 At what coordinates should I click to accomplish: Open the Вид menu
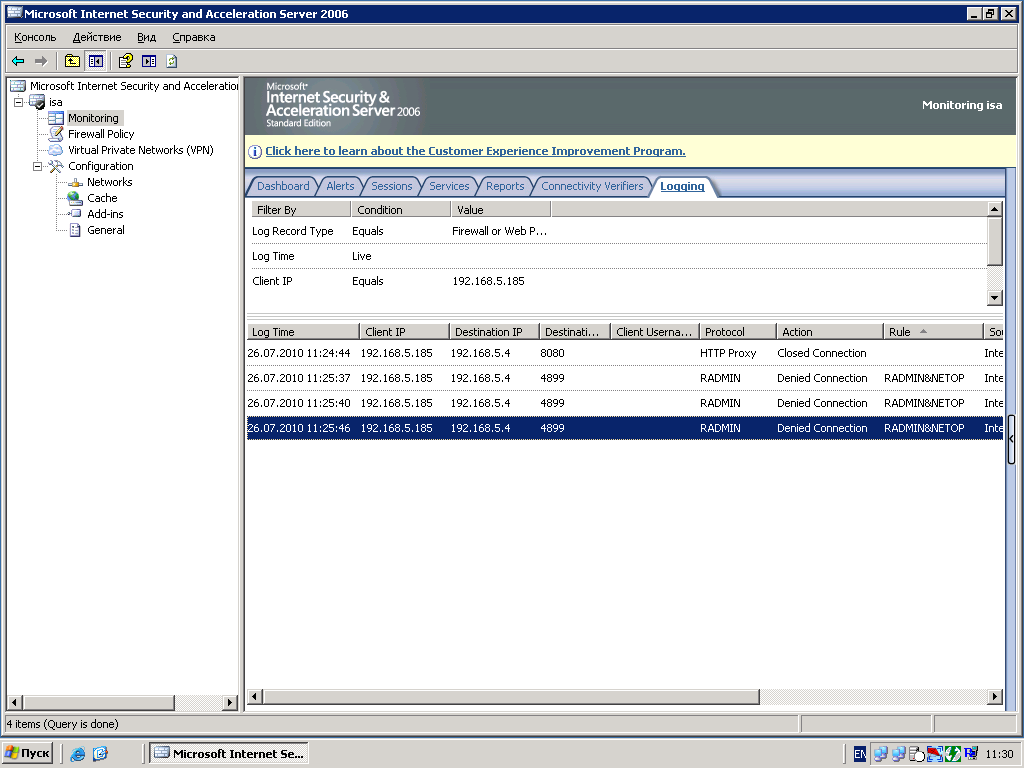point(146,37)
